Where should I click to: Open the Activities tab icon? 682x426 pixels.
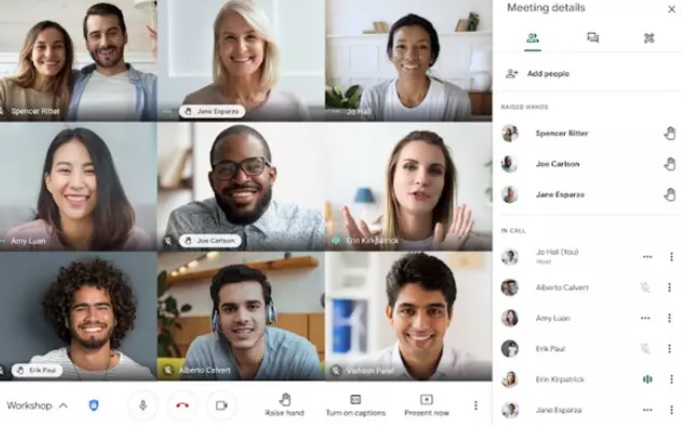tap(649, 38)
